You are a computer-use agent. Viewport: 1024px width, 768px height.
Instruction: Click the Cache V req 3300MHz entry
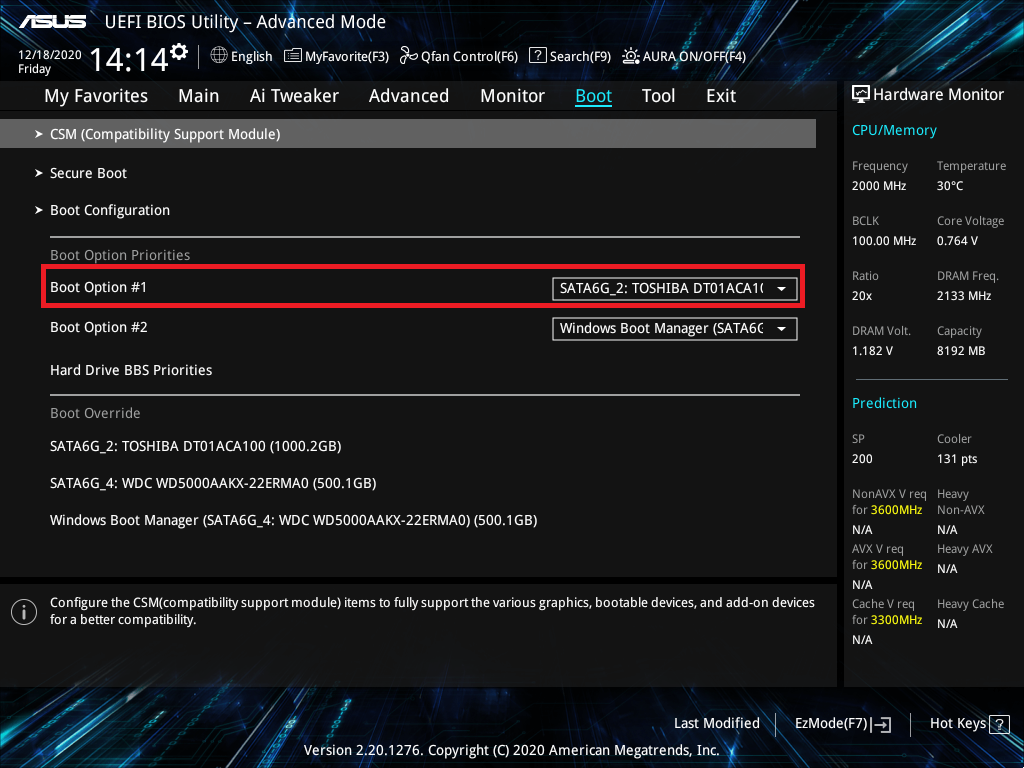[887, 612]
